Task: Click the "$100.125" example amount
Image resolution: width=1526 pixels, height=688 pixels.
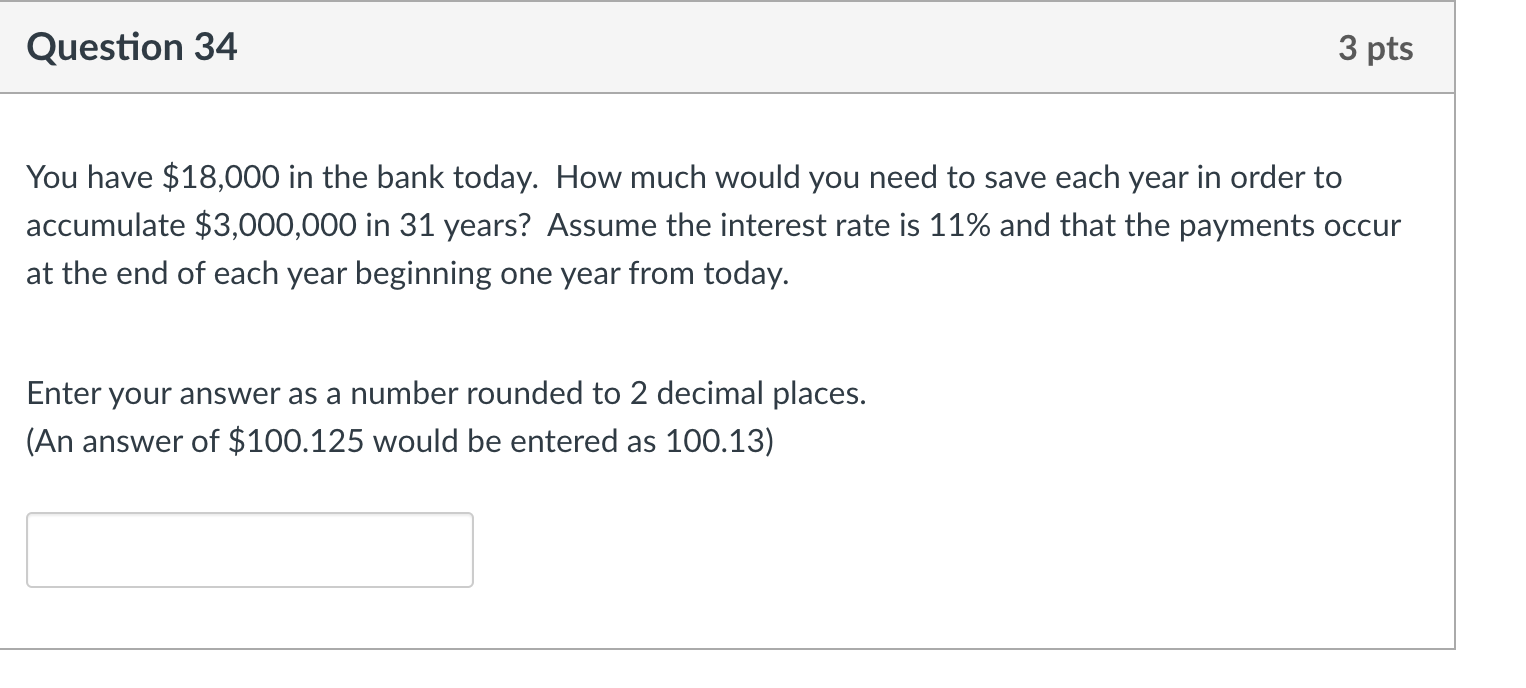Action: pyautogui.click(x=300, y=442)
